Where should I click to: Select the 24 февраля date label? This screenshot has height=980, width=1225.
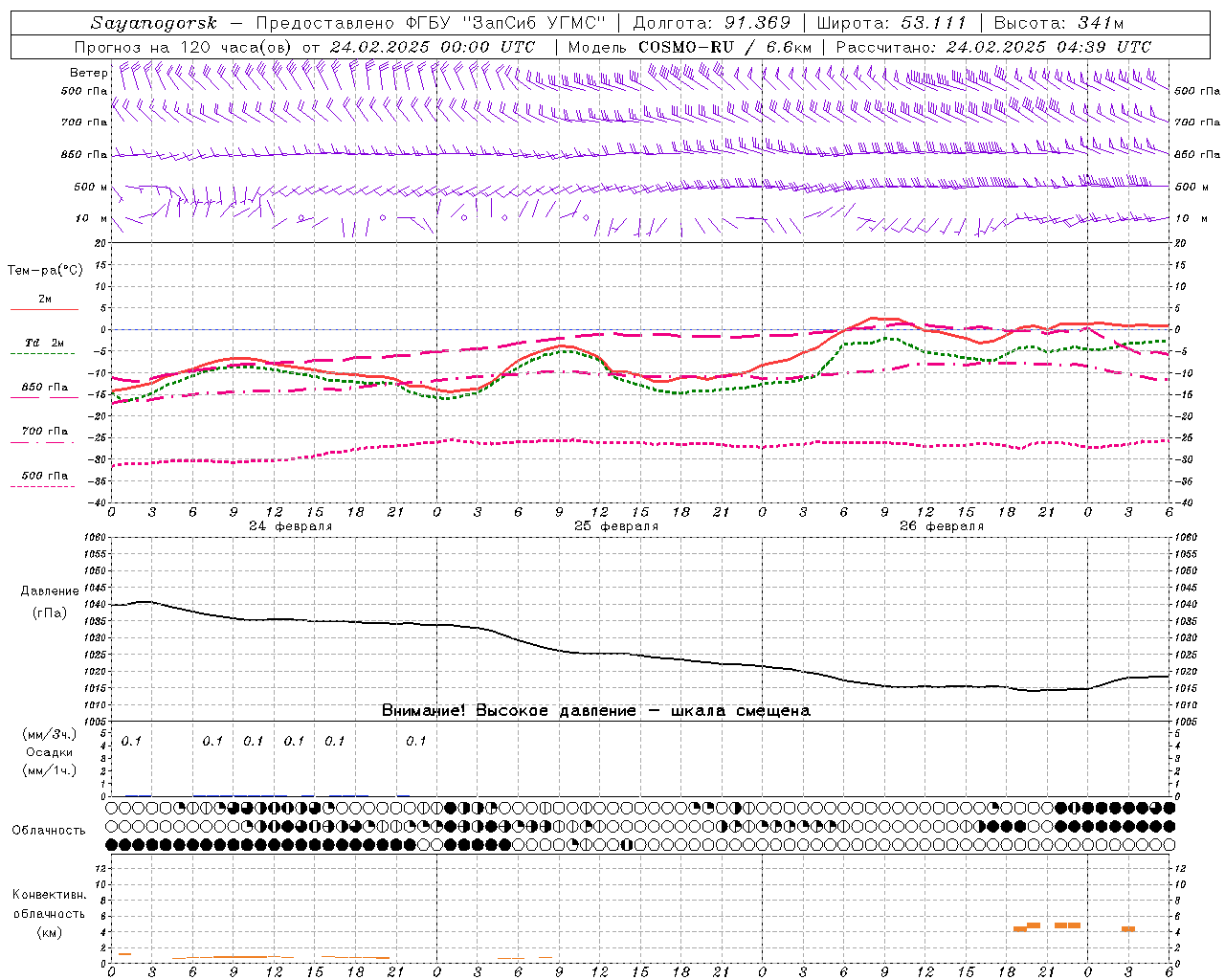pyautogui.click(x=290, y=526)
